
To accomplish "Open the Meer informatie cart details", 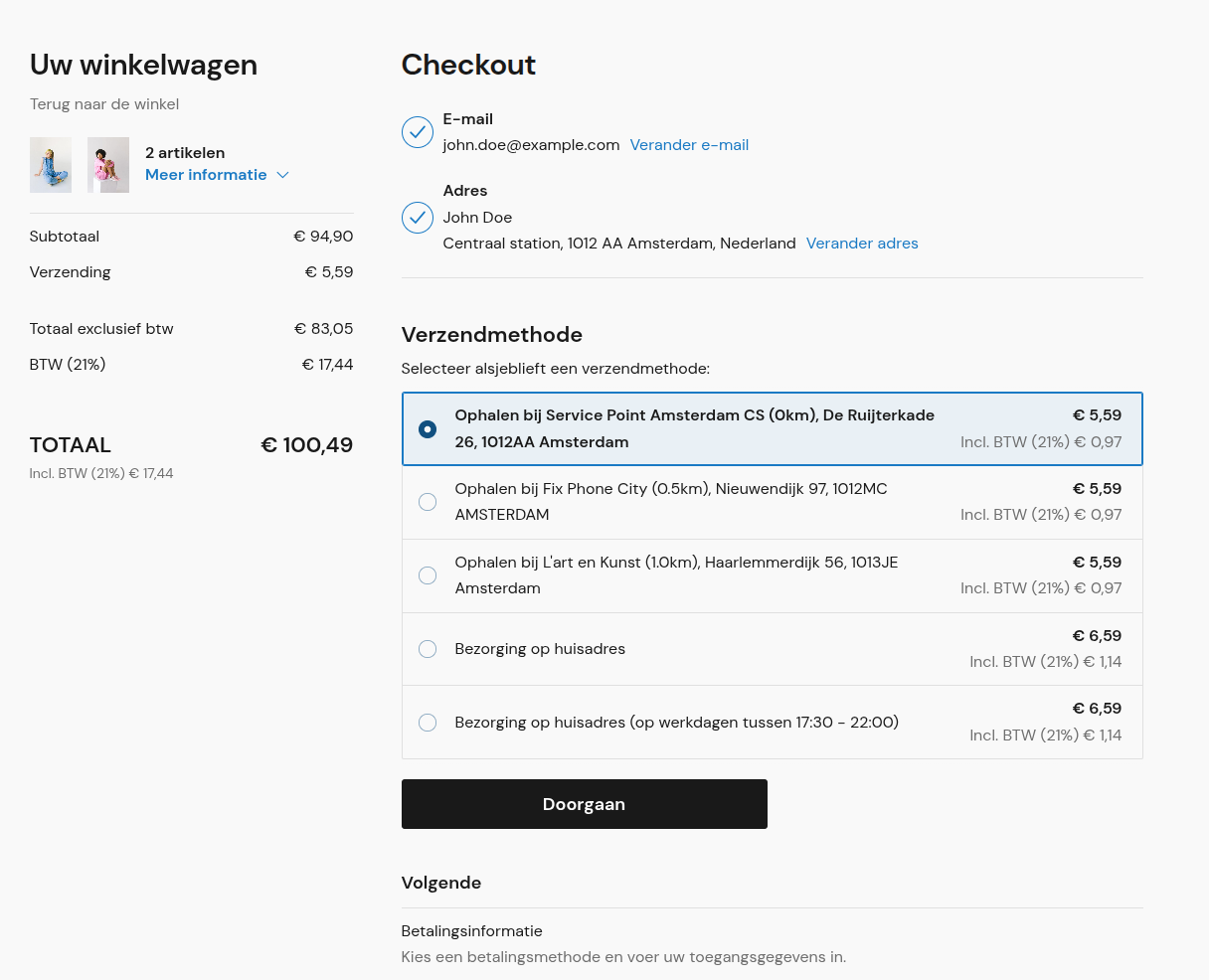I will 206,175.
